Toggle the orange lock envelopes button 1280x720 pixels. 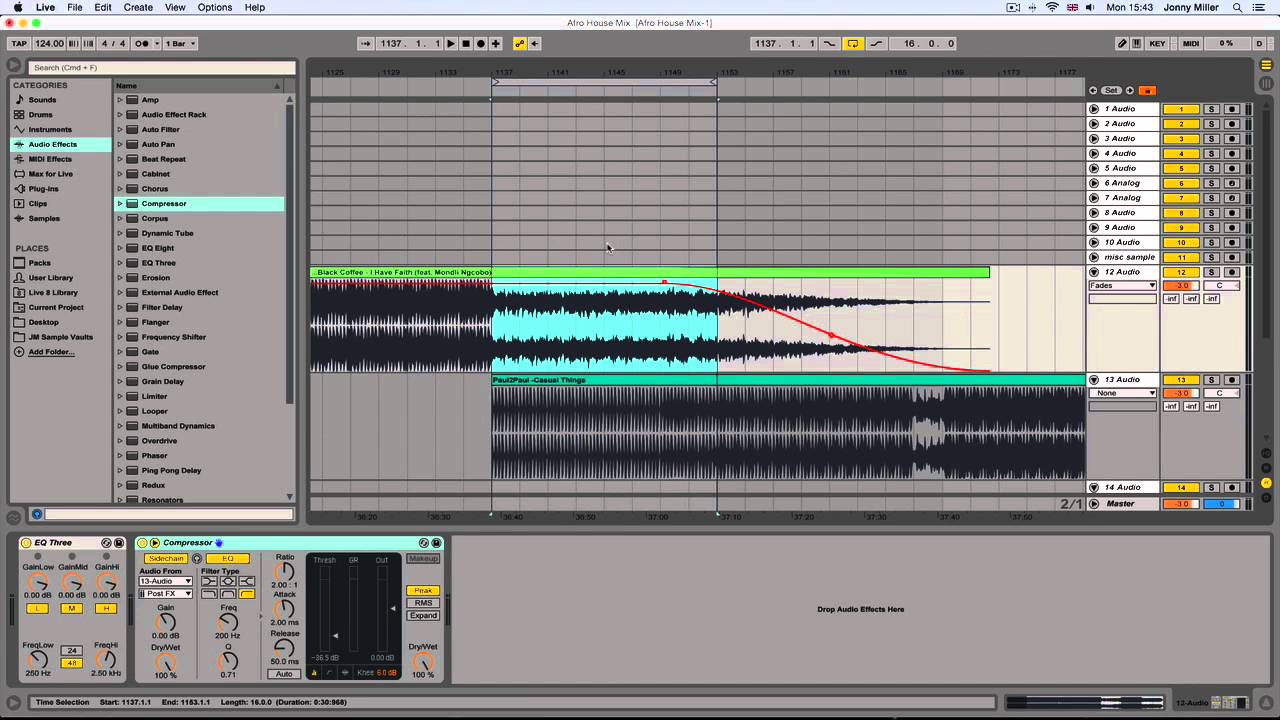pyautogui.click(x=1147, y=90)
